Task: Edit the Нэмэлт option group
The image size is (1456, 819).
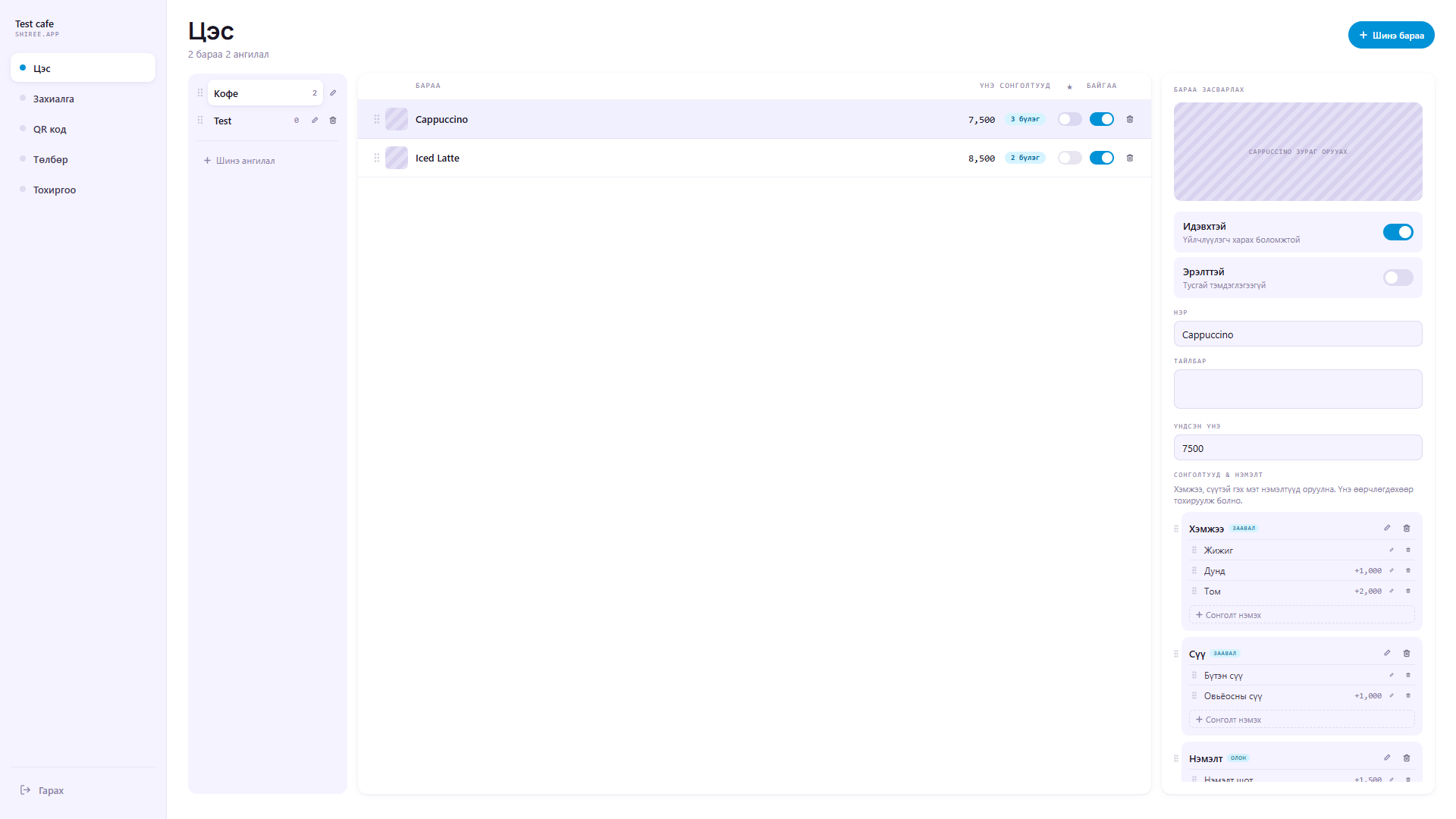Action: 1387,758
